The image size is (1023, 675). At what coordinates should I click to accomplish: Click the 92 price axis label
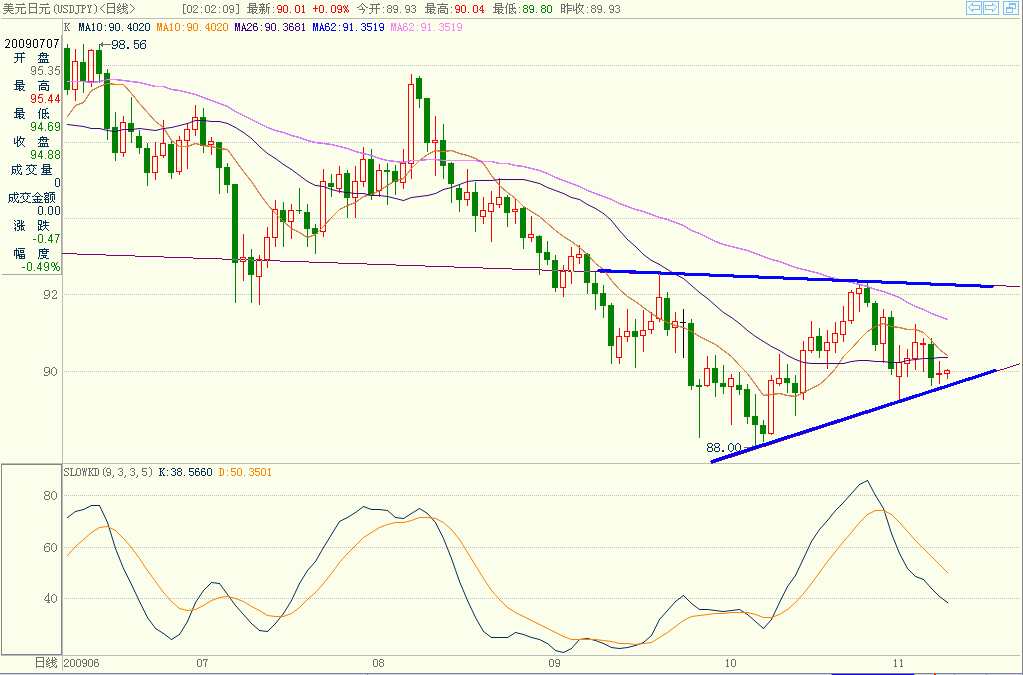(x=50, y=295)
